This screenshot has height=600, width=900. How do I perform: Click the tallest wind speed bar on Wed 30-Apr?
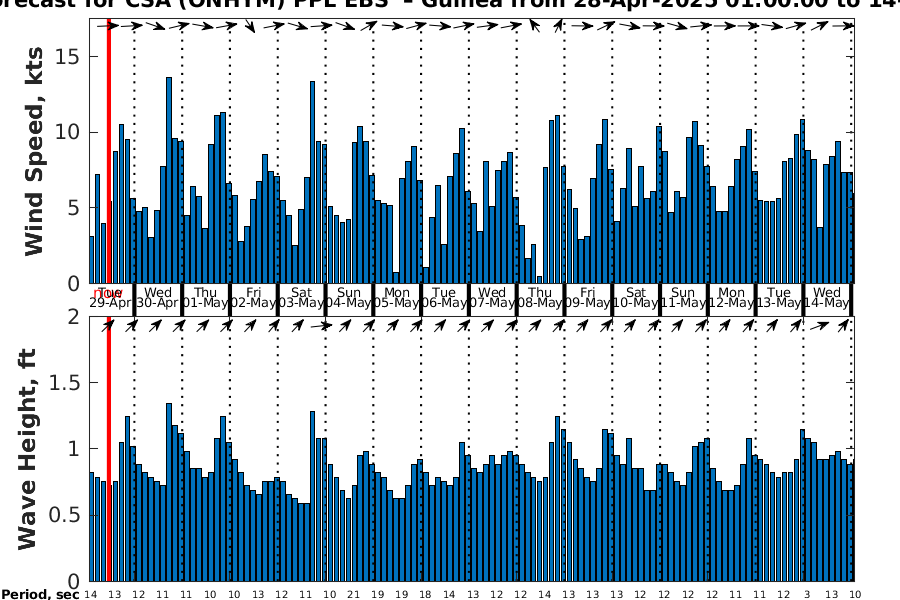coord(169,180)
